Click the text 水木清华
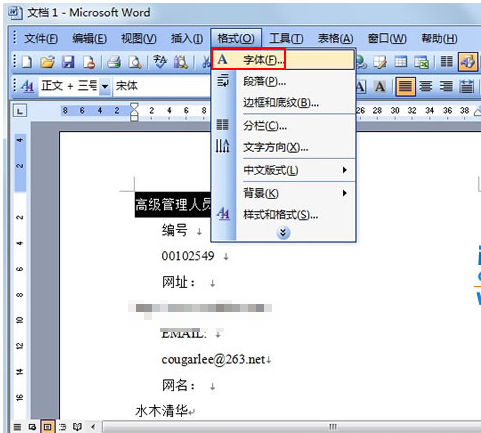The width and height of the screenshot is (481, 433). tap(162, 411)
